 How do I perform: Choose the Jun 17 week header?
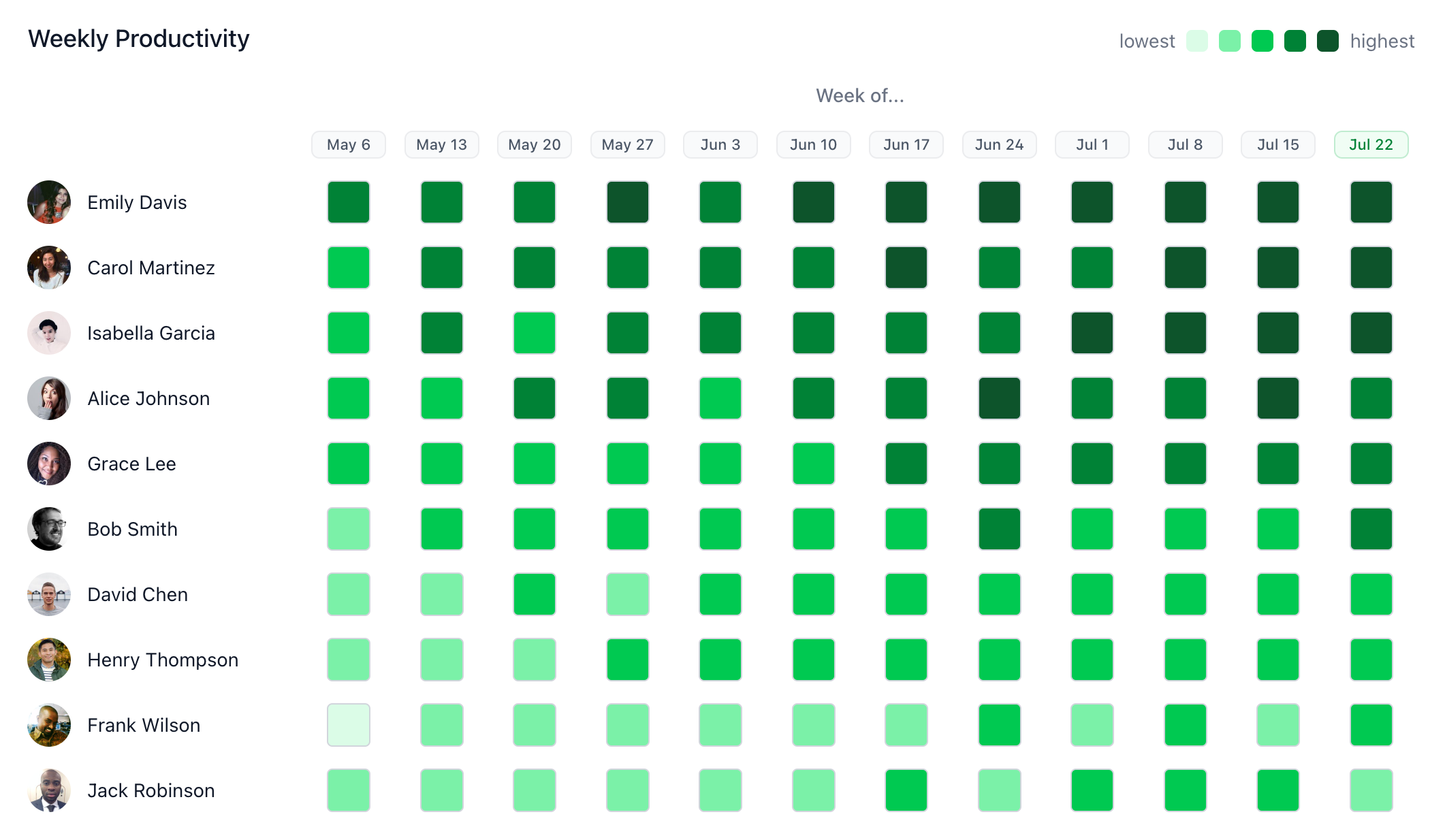click(906, 144)
